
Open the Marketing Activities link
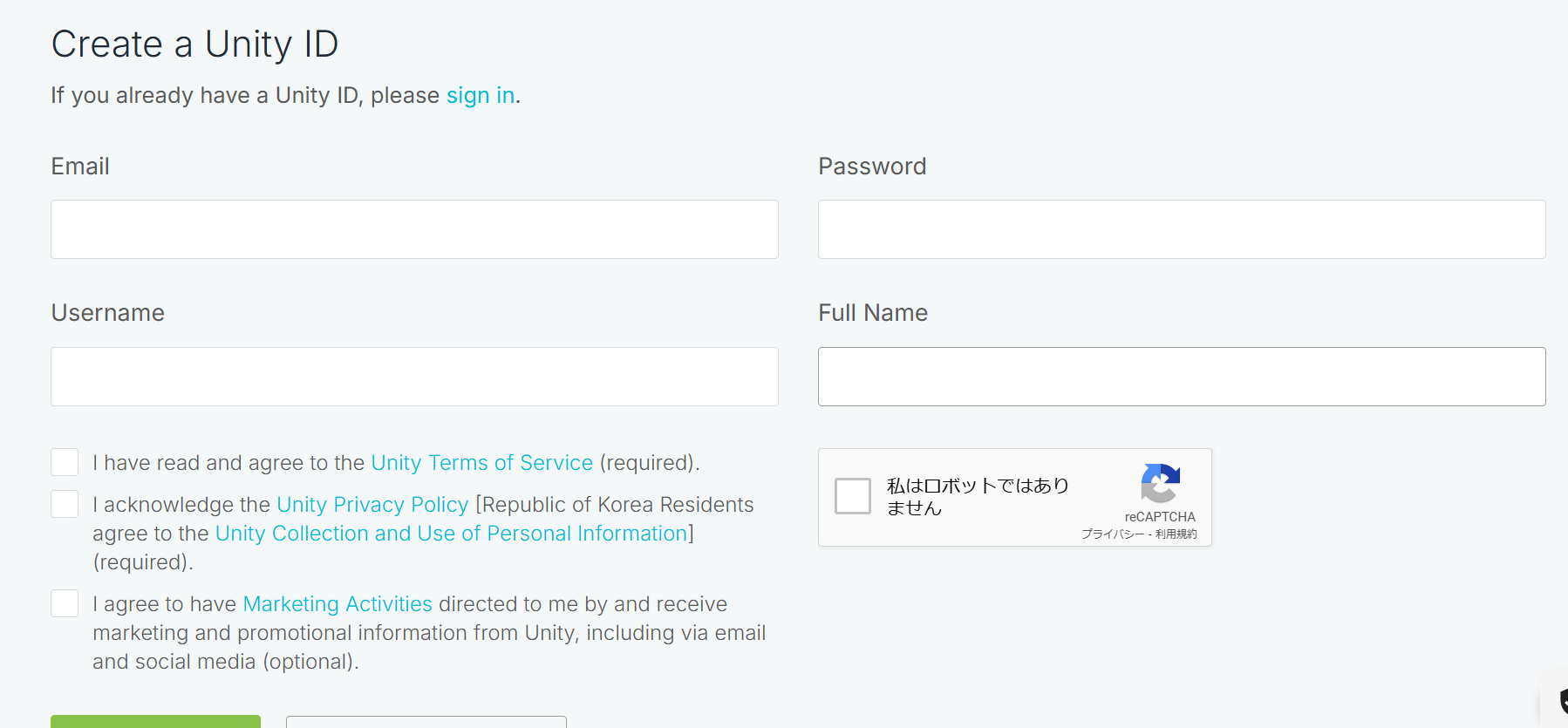click(x=337, y=604)
